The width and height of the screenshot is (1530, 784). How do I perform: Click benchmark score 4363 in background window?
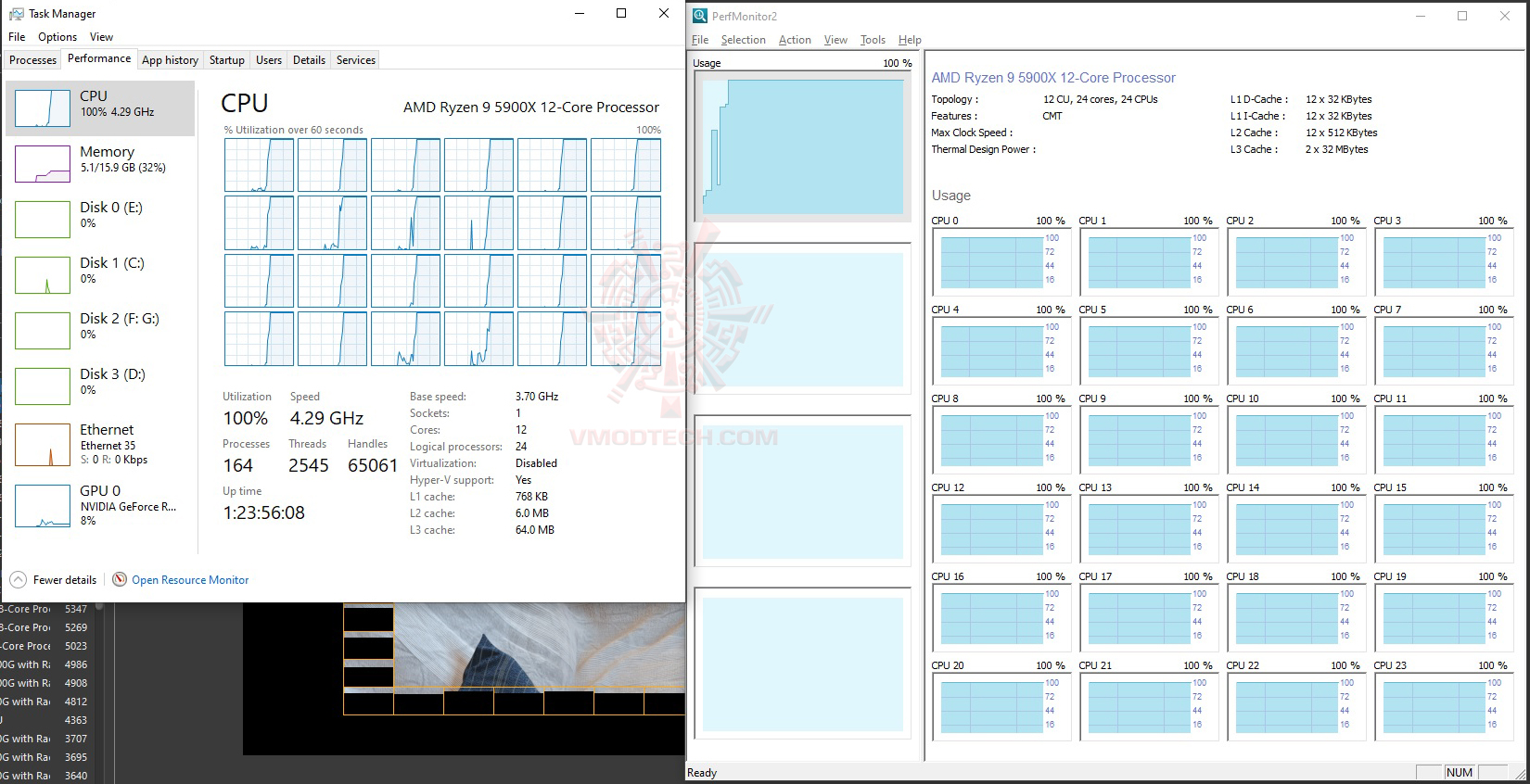point(76,720)
